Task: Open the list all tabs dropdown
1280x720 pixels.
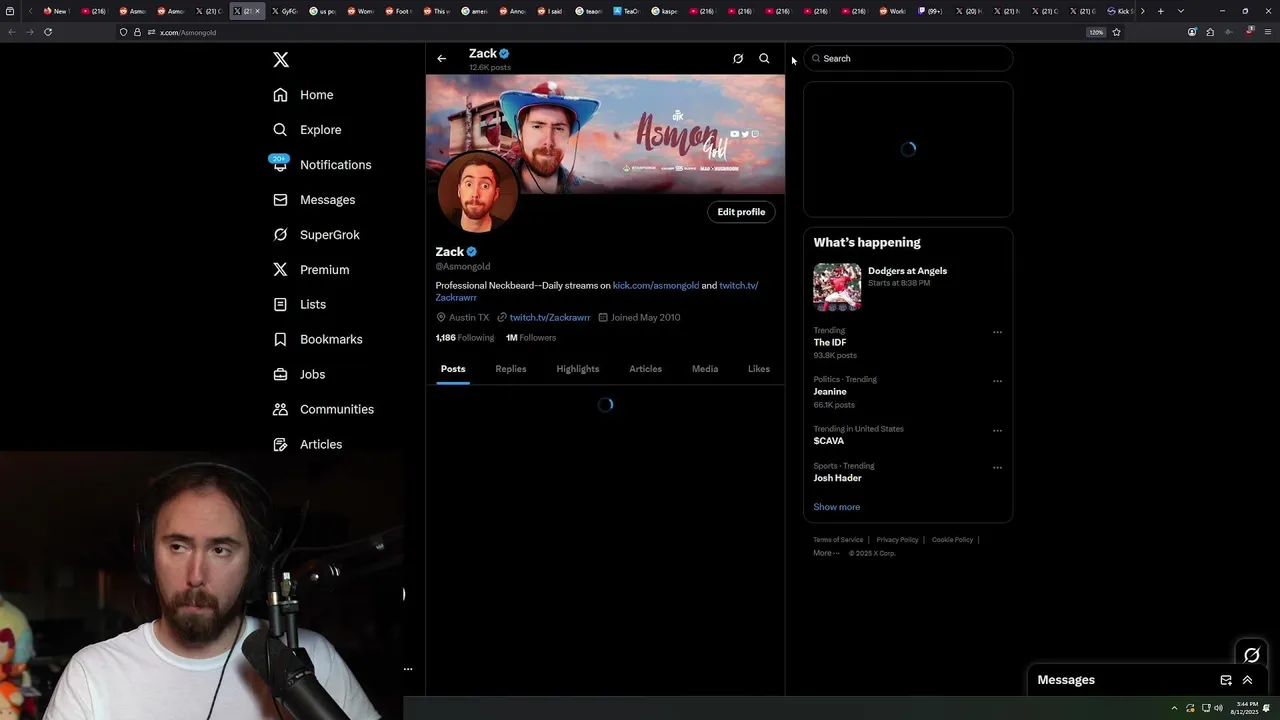Action: [1181, 11]
